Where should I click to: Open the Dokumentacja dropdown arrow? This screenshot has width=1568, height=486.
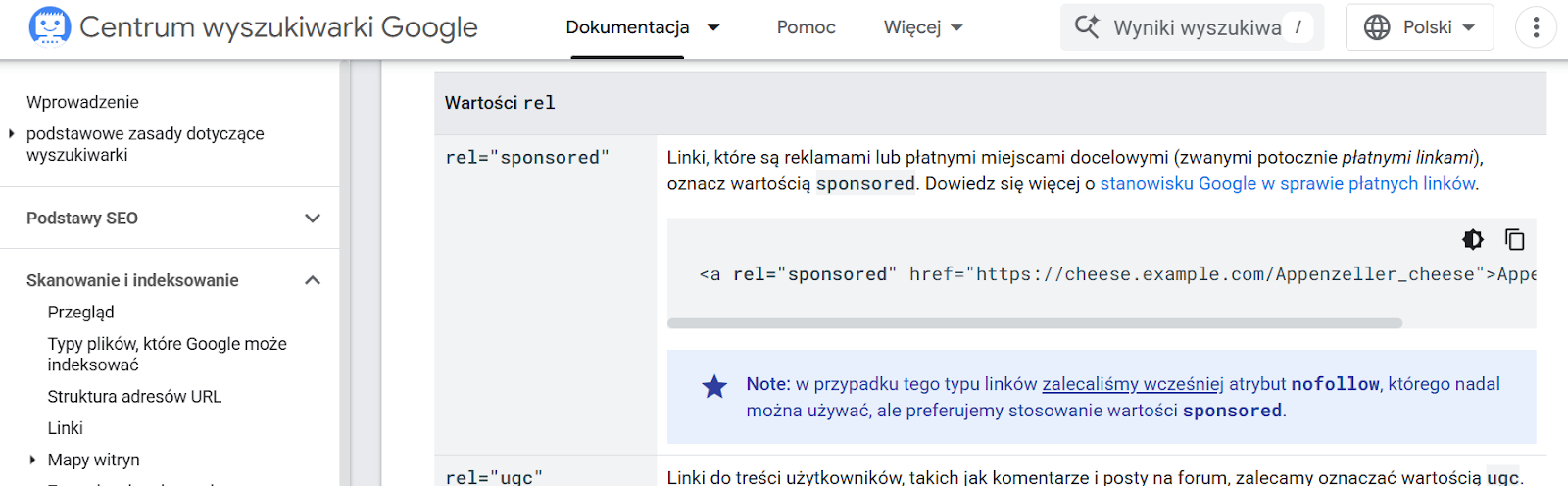pyautogui.click(x=714, y=27)
